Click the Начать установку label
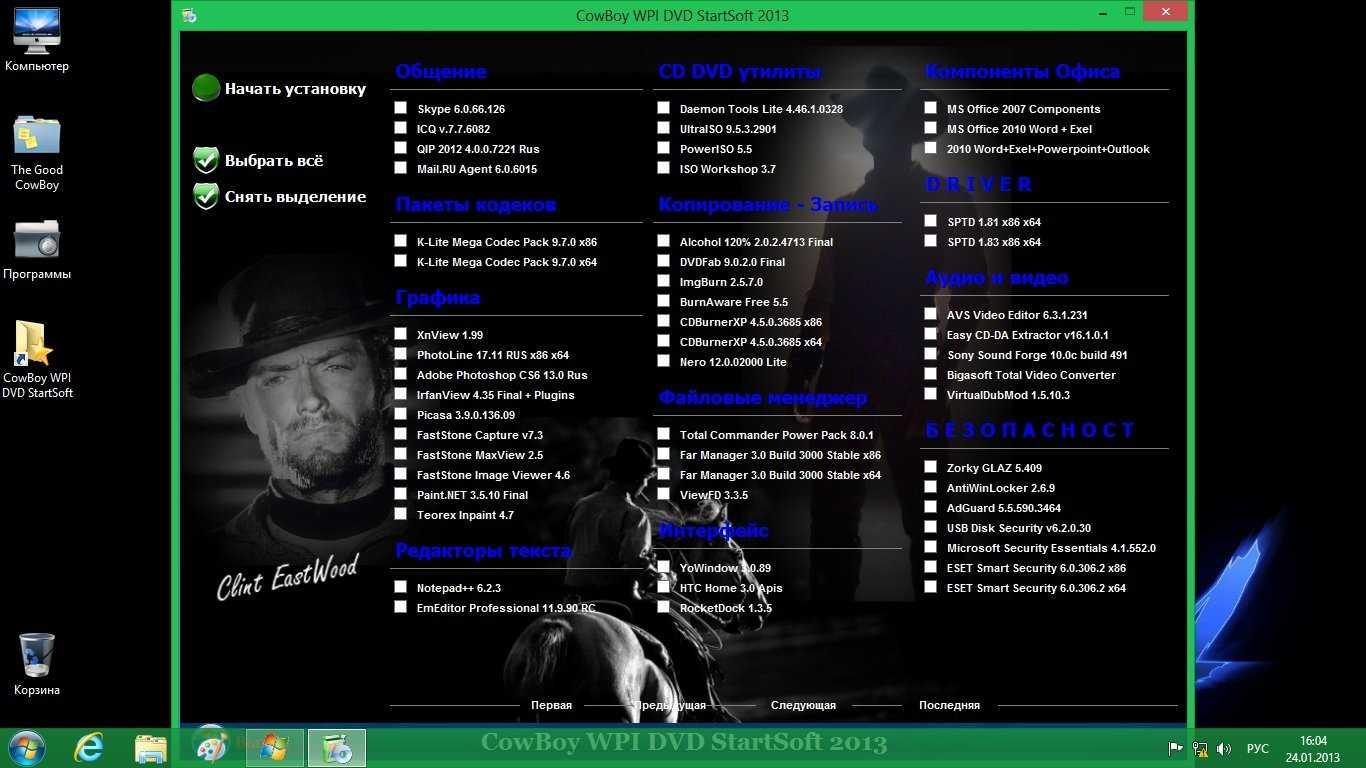Screen dimensions: 1366x768 [x=295, y=89]
